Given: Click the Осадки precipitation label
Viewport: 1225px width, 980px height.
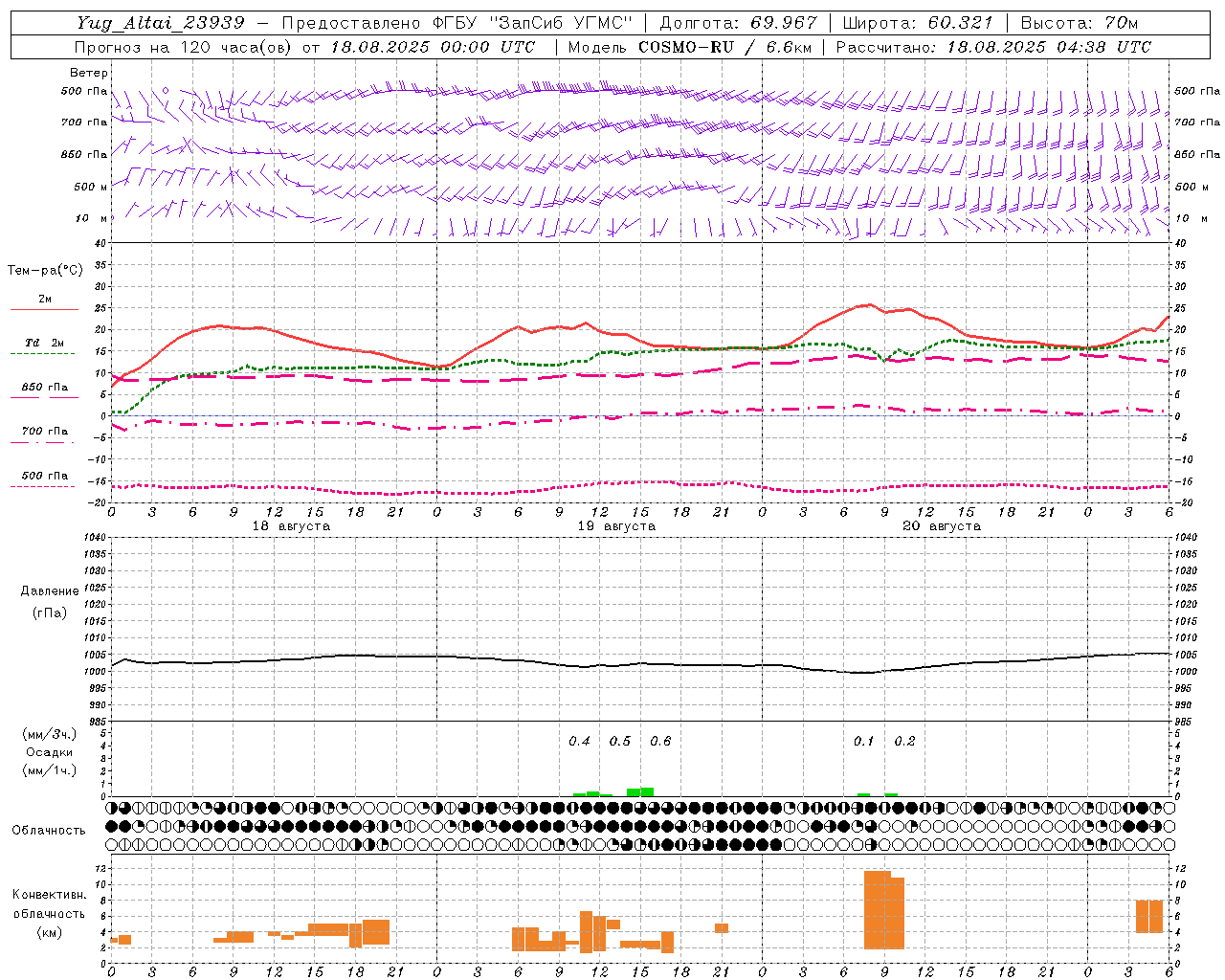Looking at the screenshot, I should (50, 752).
